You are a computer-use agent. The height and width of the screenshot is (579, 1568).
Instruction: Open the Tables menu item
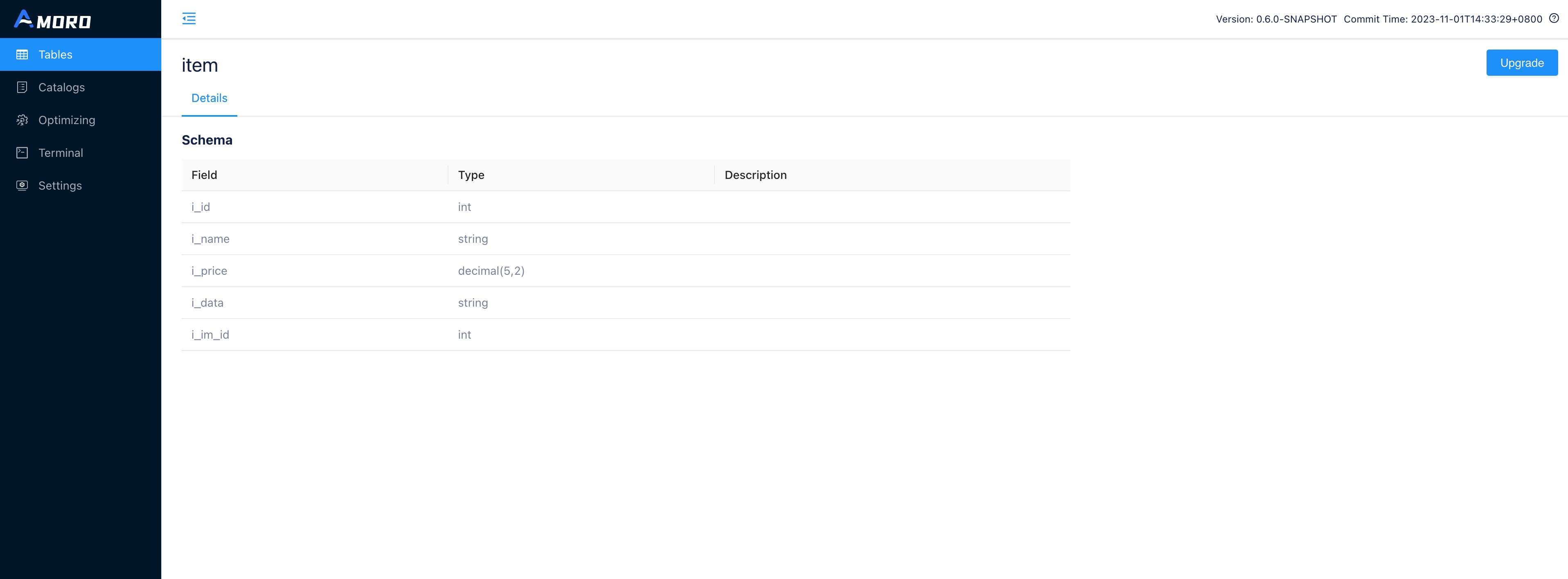point(55,55)
